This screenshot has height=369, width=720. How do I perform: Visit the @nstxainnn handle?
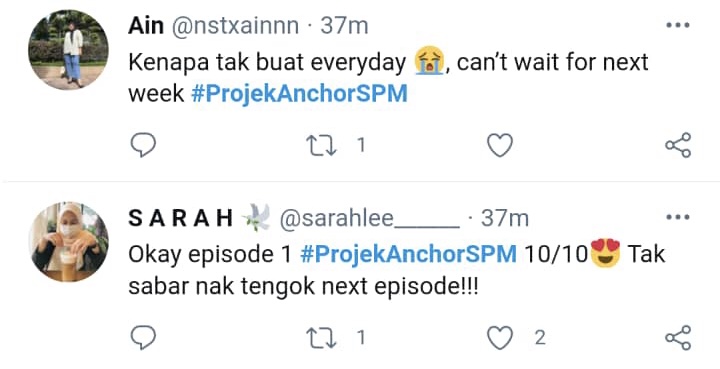pos(235,26)
